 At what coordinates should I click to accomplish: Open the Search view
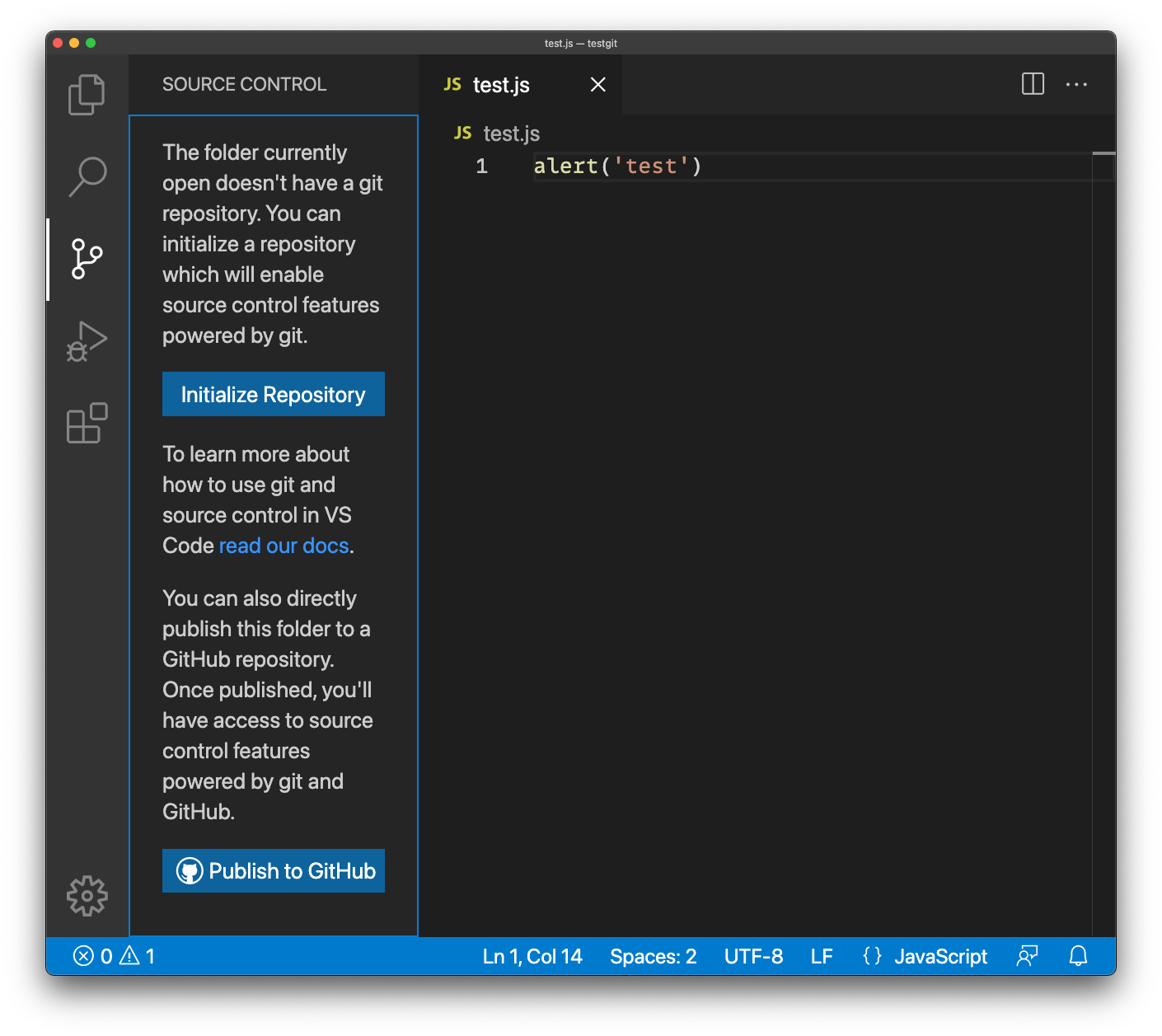pyautogui.click(x=86, y=176)
